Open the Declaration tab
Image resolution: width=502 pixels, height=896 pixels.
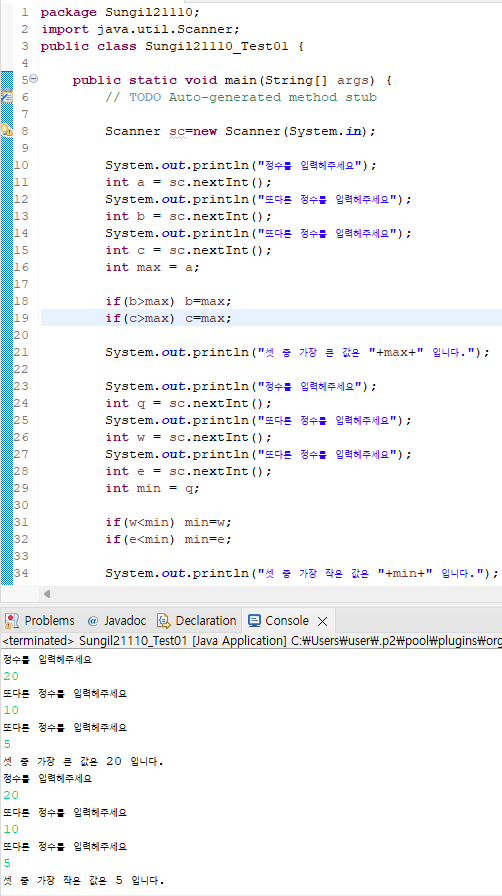pyautogui.click(x=197, y=621)
